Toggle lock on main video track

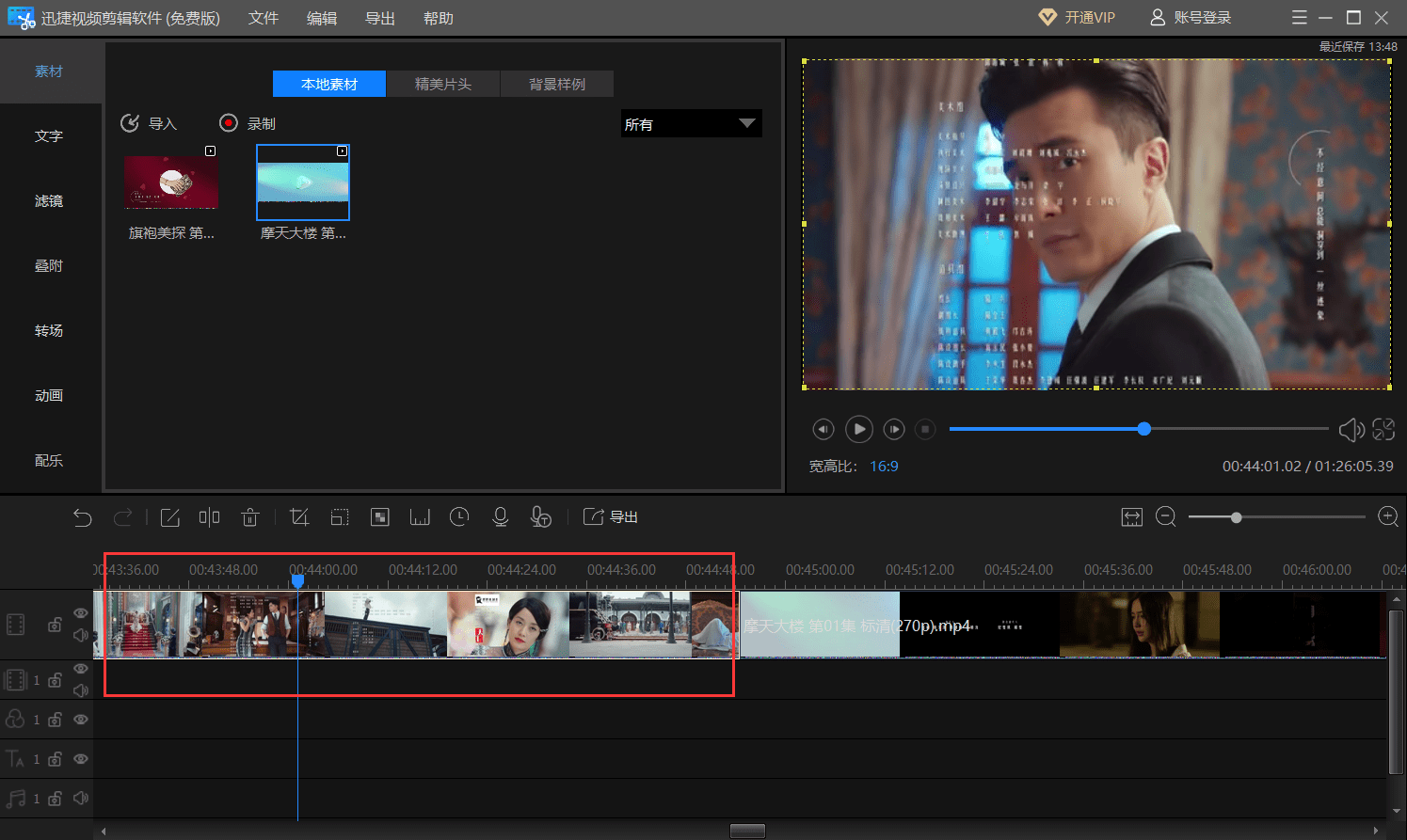(x=56, y=625)
